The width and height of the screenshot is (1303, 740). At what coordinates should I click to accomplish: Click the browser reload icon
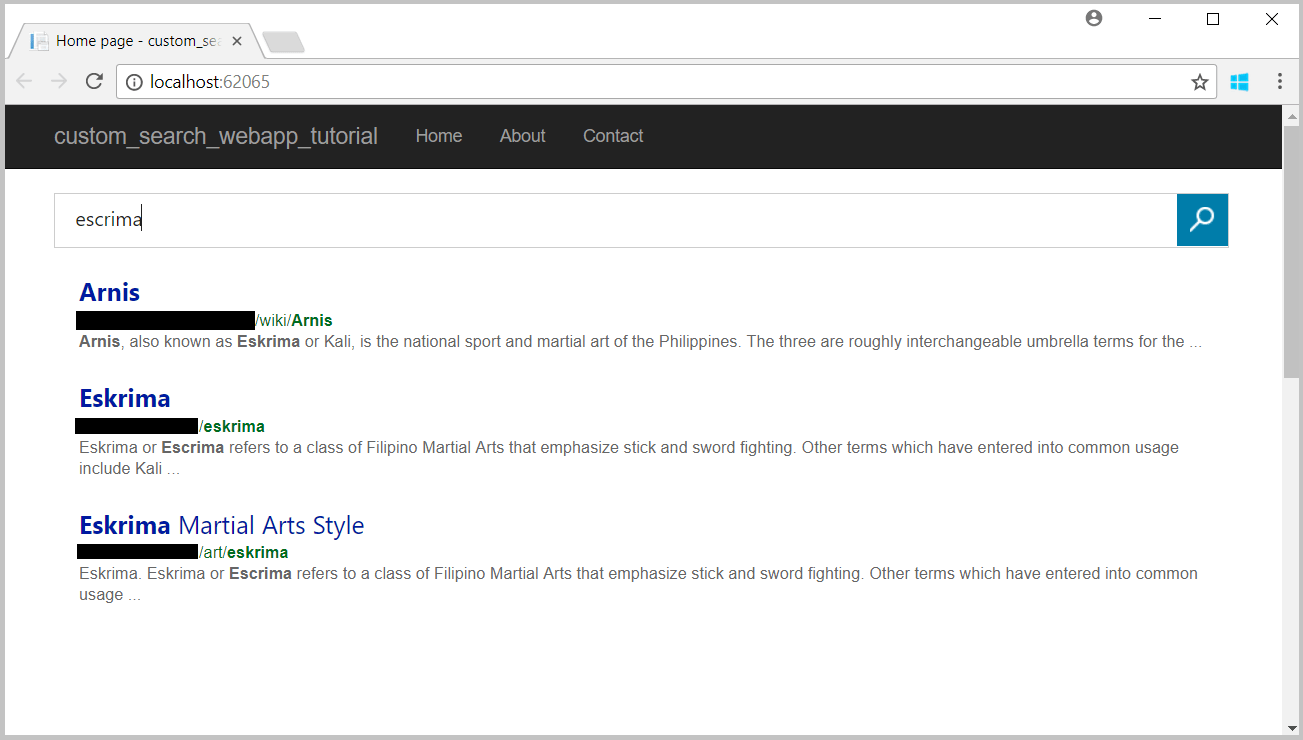click(94, 81)
